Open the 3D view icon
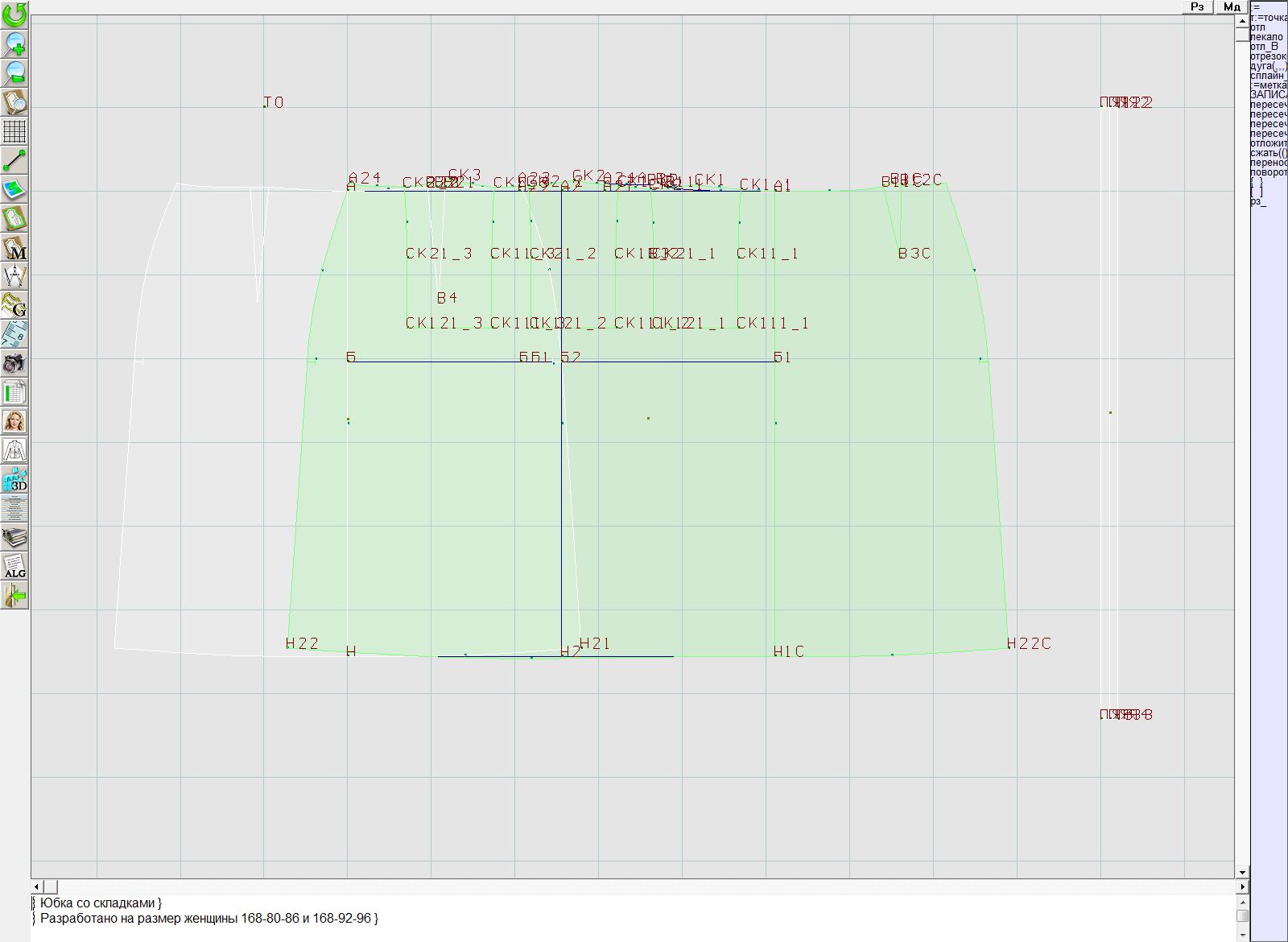The image size is (1288, 942). pyautogui.click(x=14, y=480)
